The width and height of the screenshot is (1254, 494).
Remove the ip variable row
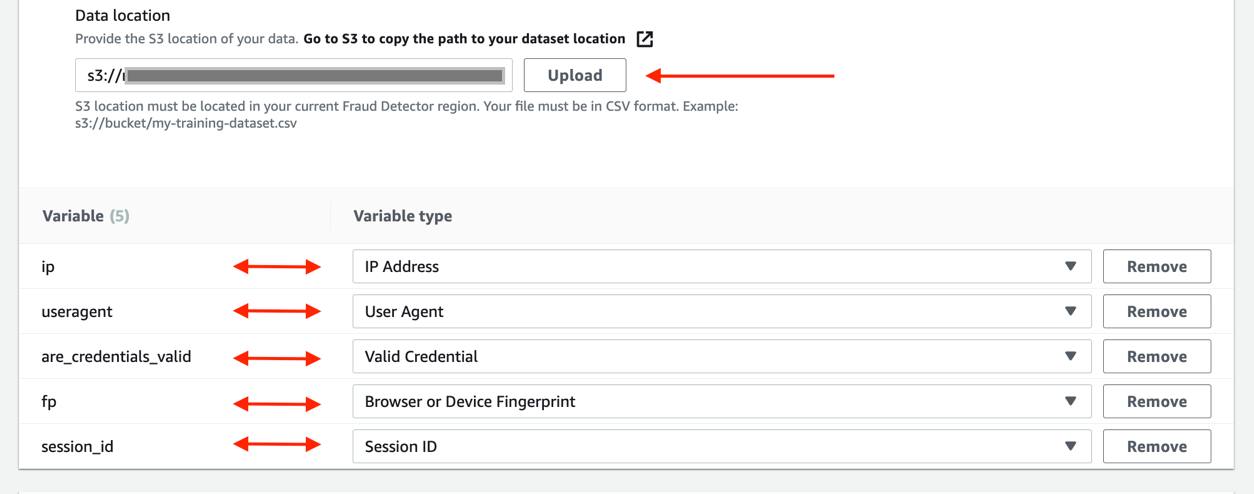1156,267
